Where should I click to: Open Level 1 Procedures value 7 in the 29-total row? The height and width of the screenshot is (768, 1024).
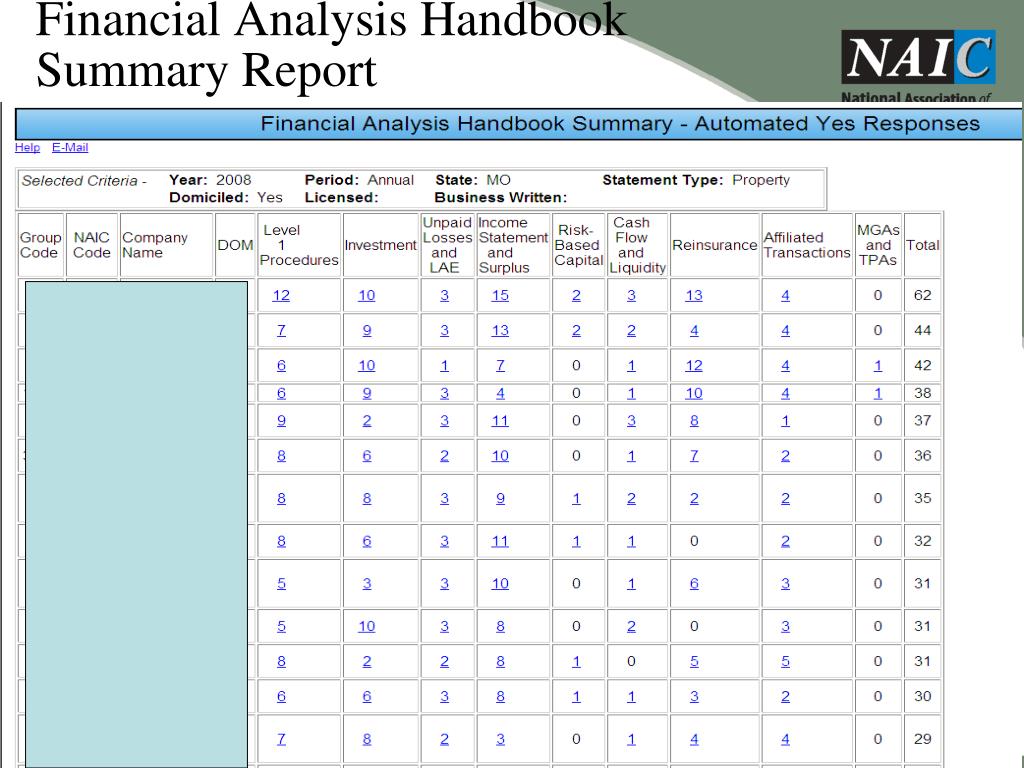pyautogui.click(x=281, y=739)
